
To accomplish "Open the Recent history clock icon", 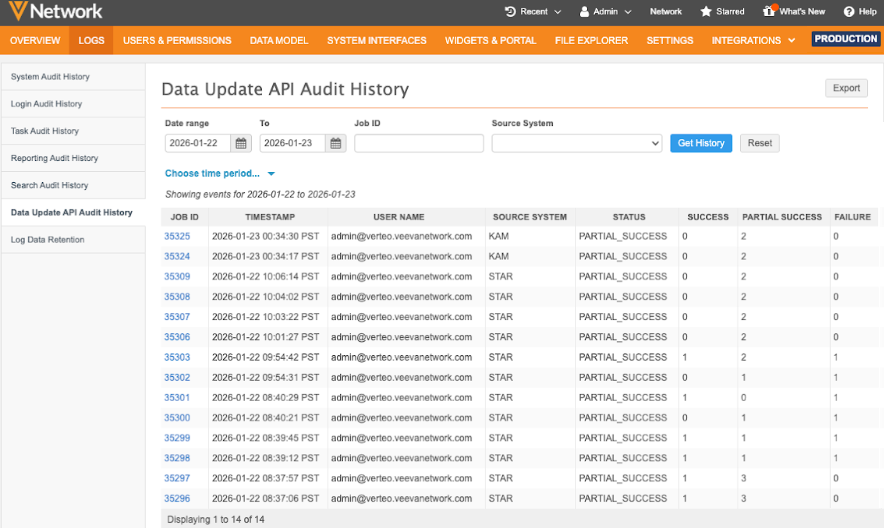I will 511,12.
